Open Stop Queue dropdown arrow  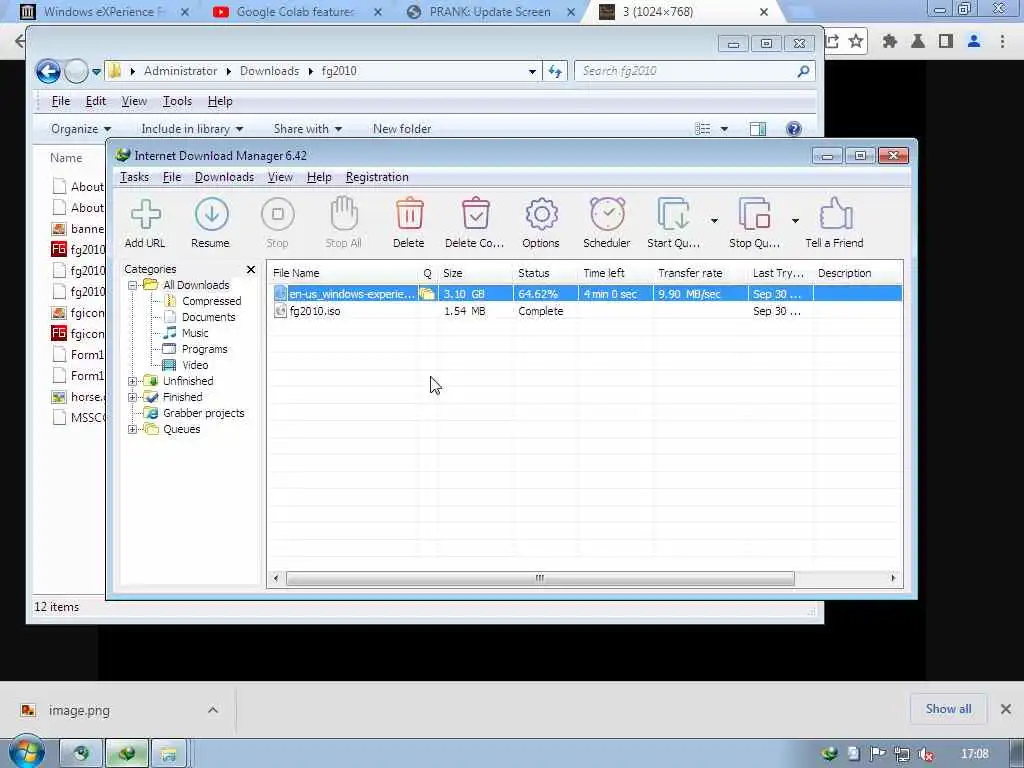coord(795,221)
